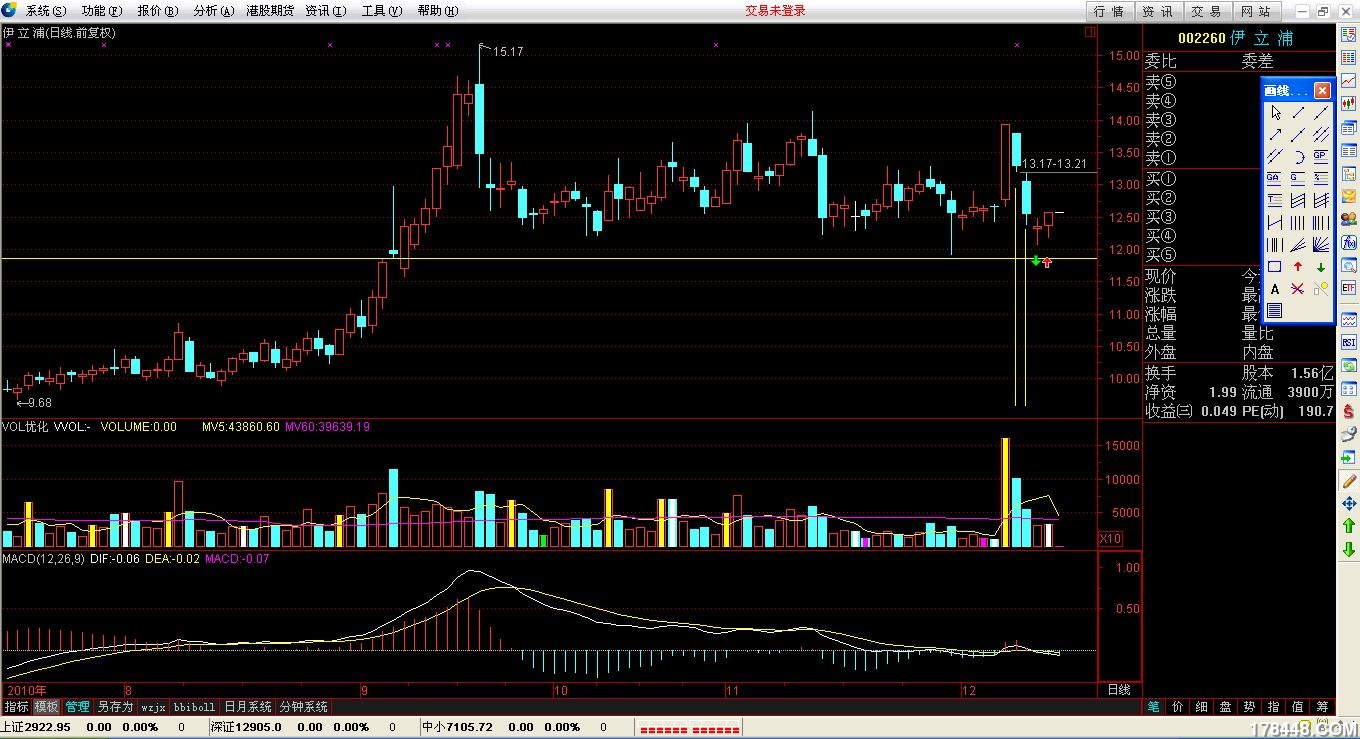Switch to the 筹 tab in quote panel
The height and width of the screenshot is (739, 1360).
pyautogui.click(x=1322, y=707)
